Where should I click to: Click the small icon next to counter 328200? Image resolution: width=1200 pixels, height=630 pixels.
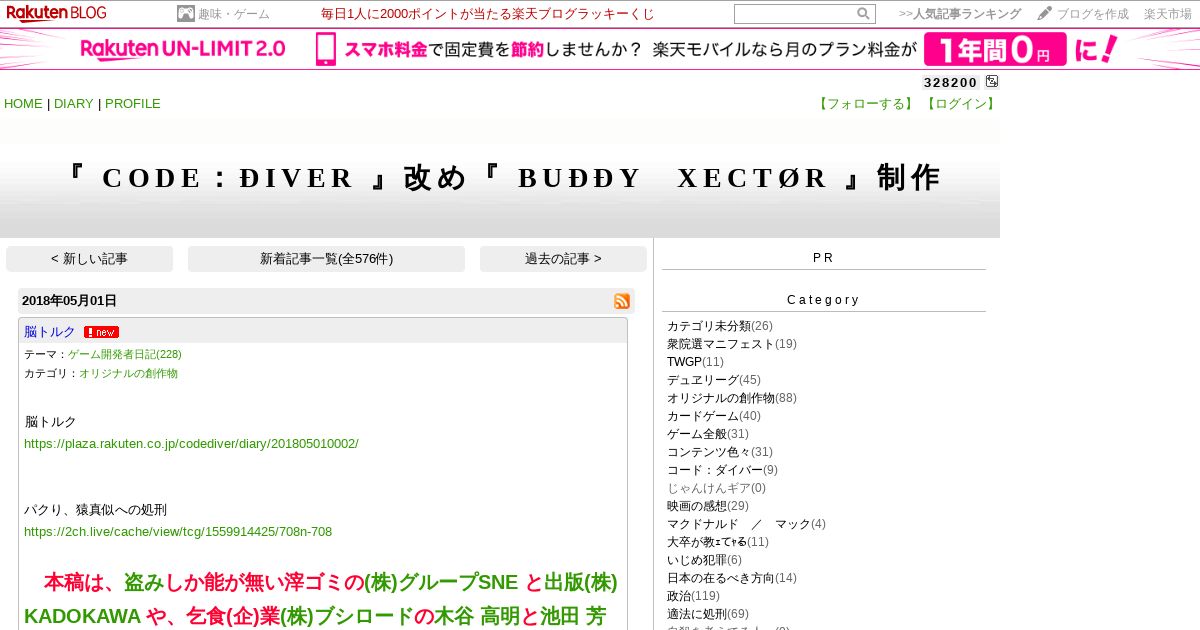click(x=992, y=82)
